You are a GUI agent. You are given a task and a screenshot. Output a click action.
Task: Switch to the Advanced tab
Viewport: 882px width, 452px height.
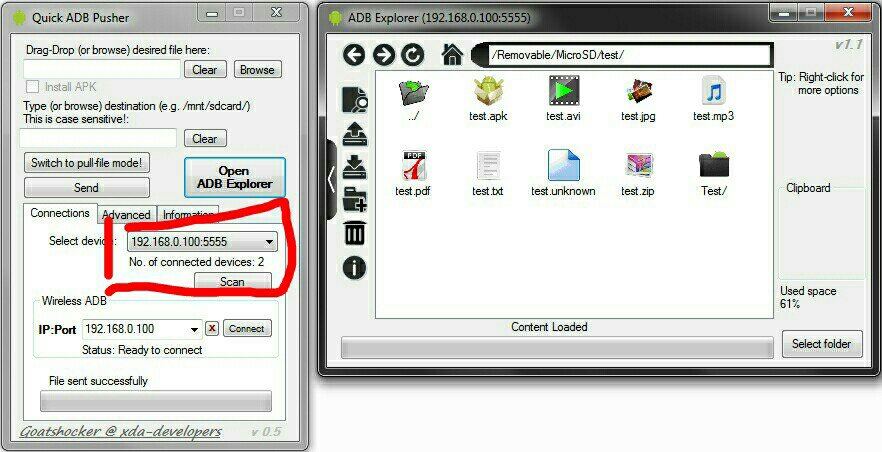pos(127,214)
